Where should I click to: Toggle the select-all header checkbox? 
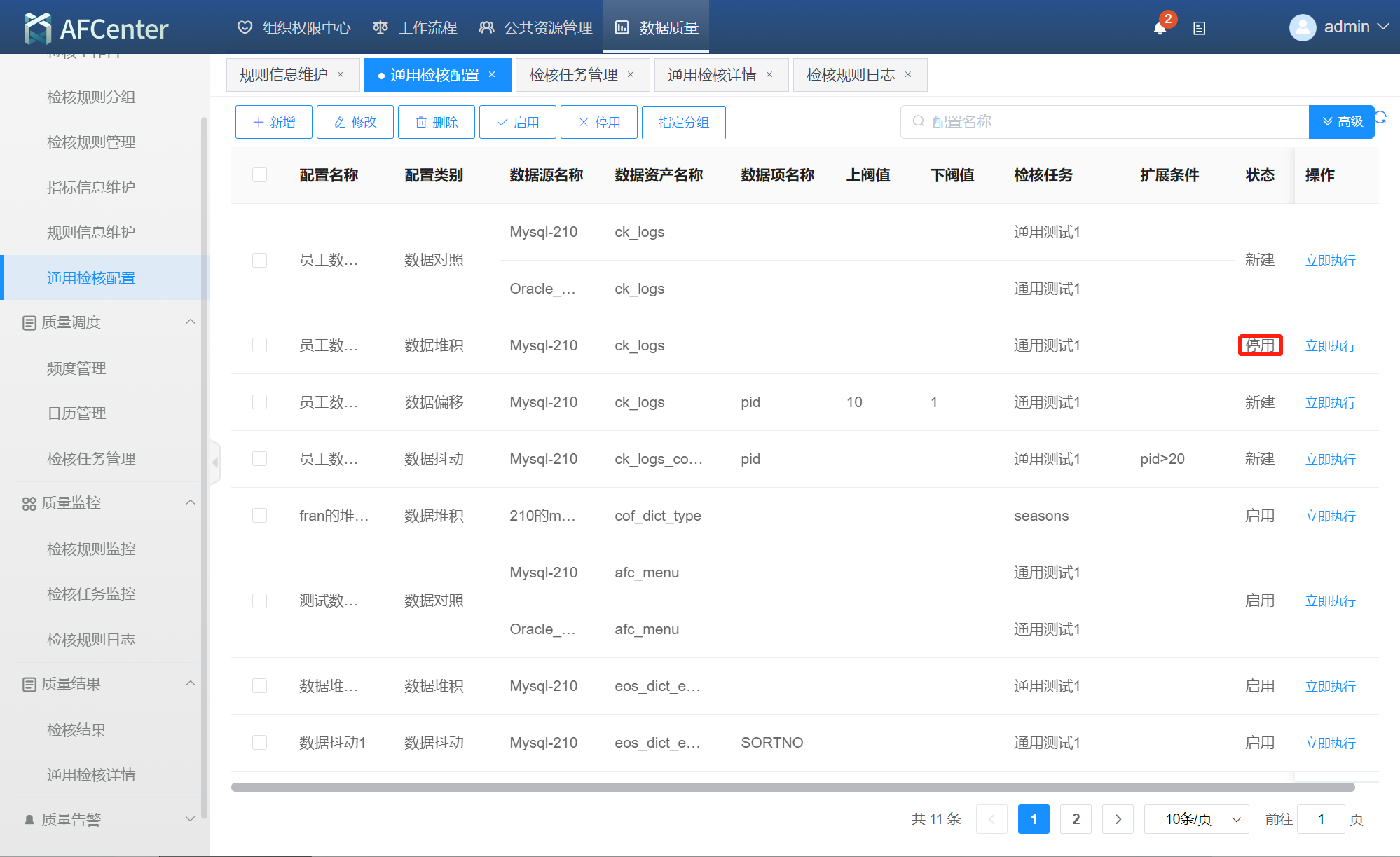pos(259,175)
